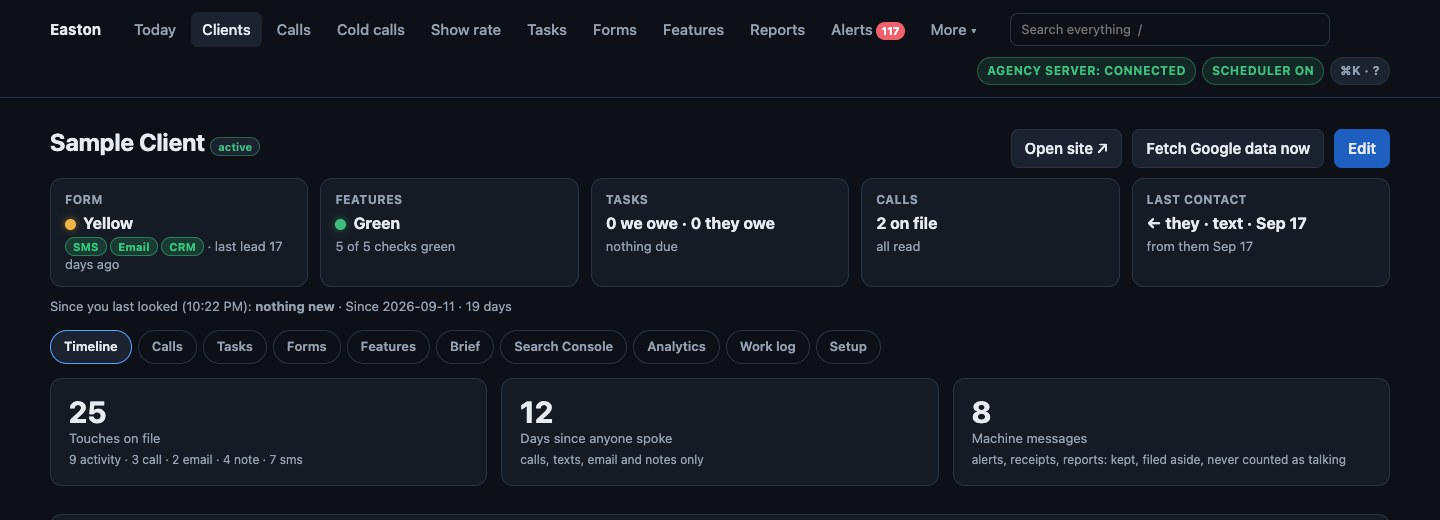Screen dimensions: 1440x520
Task: Open Alerts with 117 badge
Action: [867, 30]
